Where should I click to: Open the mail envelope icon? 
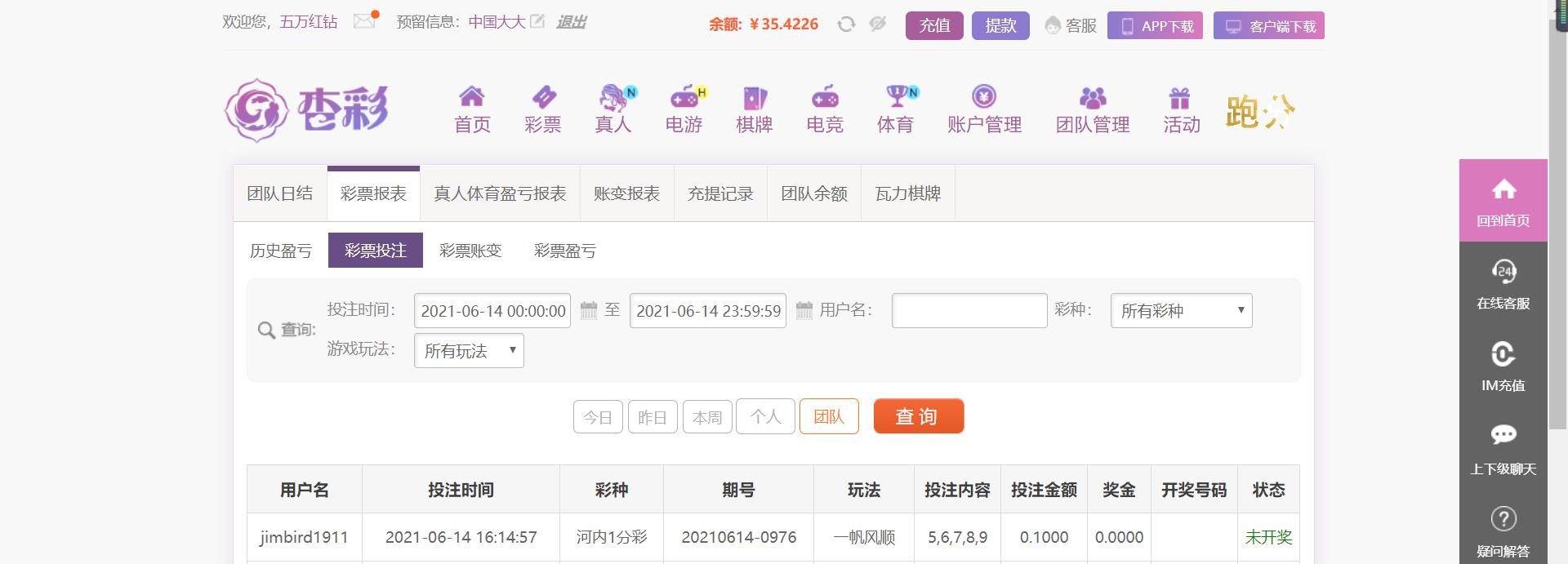[x=364, y=21]
